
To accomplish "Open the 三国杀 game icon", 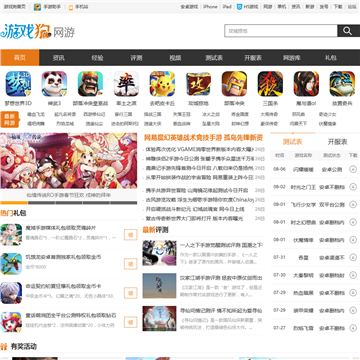I will tap(270, 84).
